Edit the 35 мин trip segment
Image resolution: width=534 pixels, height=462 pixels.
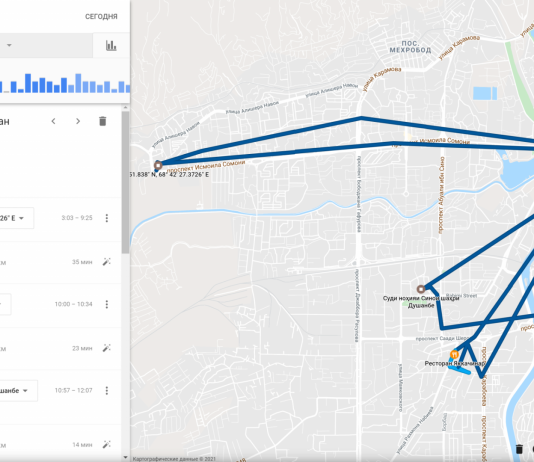(107, 262)
